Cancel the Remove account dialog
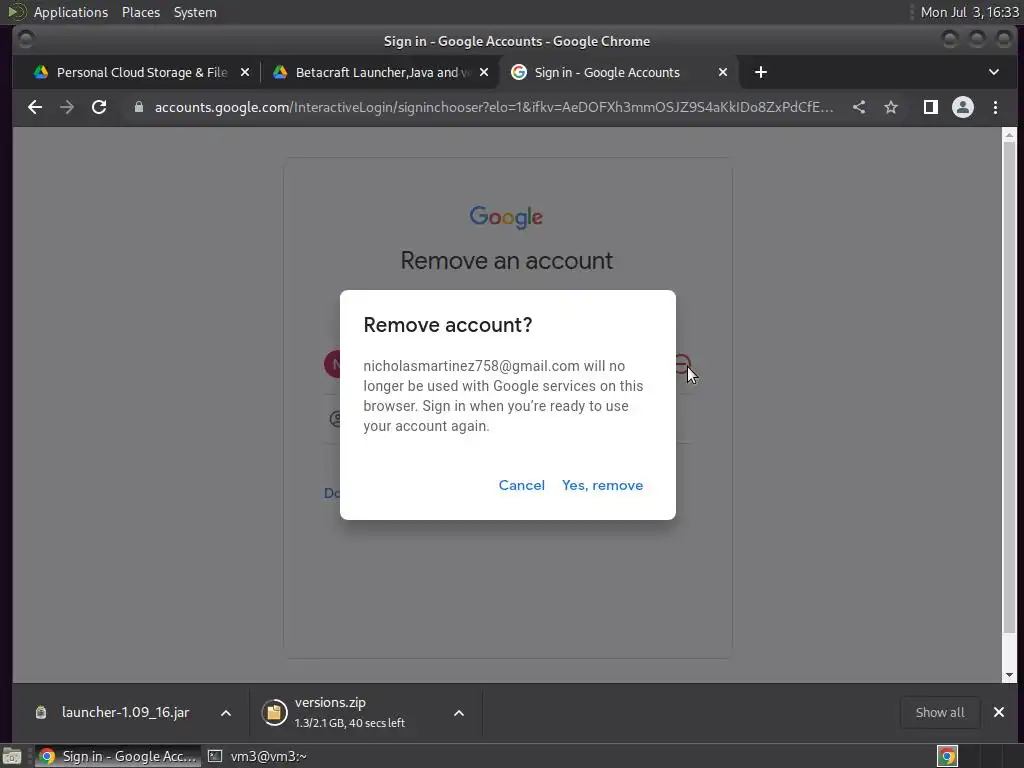Image resolution: width=1024 pixels, height=768 pixels. pyautogui.click(x=521, y=485)
